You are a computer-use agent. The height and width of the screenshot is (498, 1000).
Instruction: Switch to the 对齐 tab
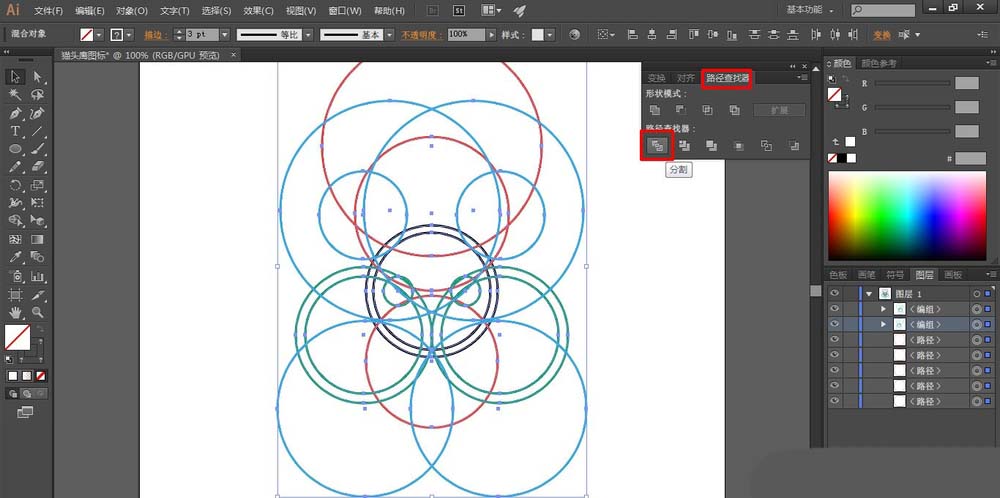coord(686,78)
